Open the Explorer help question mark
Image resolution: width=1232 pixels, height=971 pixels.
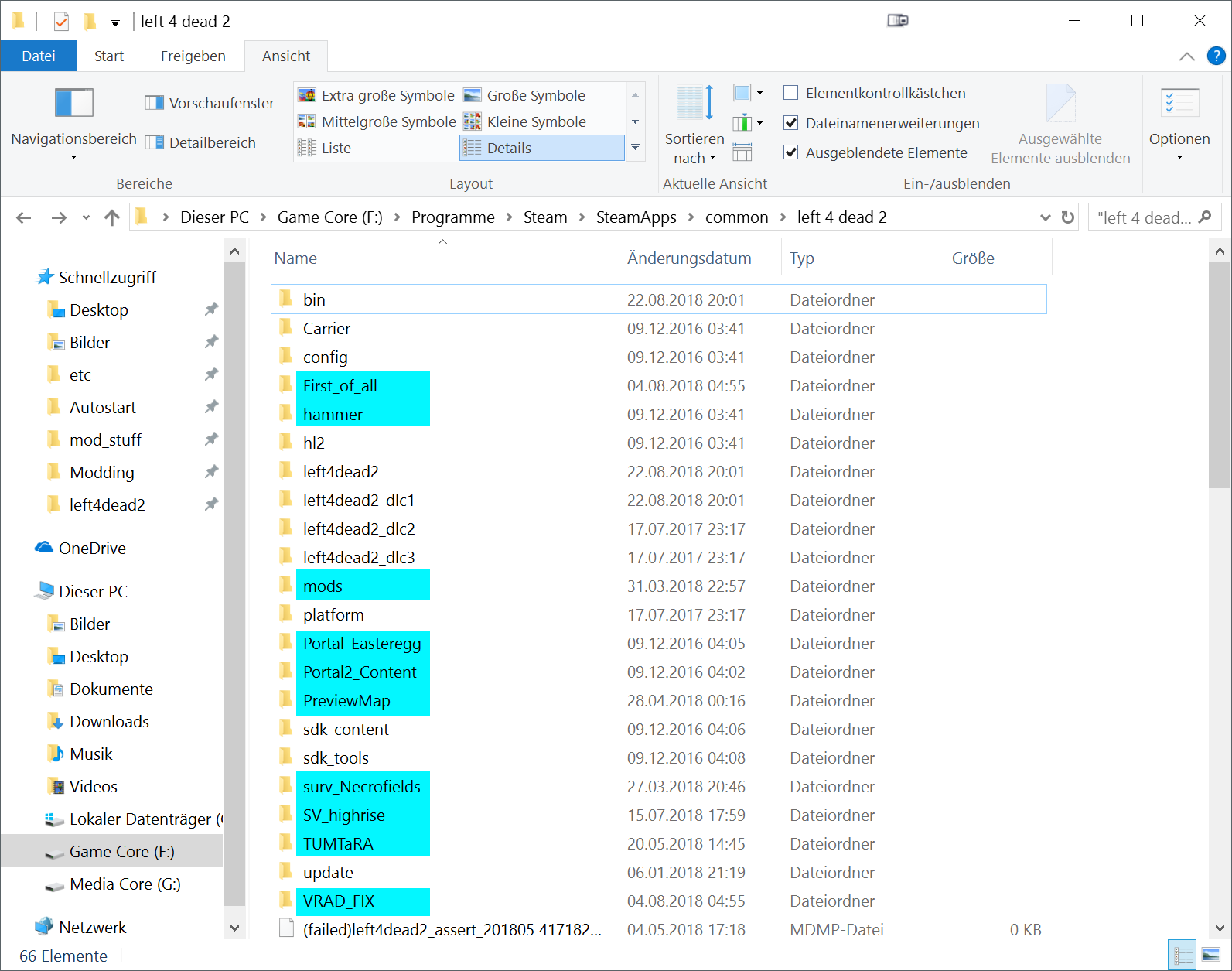pyautogui.click(x=1216, y=56)
